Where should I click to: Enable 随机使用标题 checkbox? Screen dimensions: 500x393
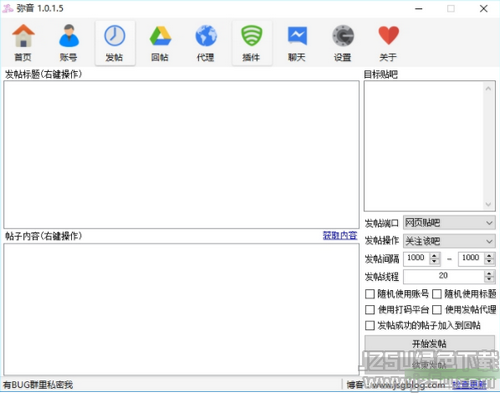(437, 294)
